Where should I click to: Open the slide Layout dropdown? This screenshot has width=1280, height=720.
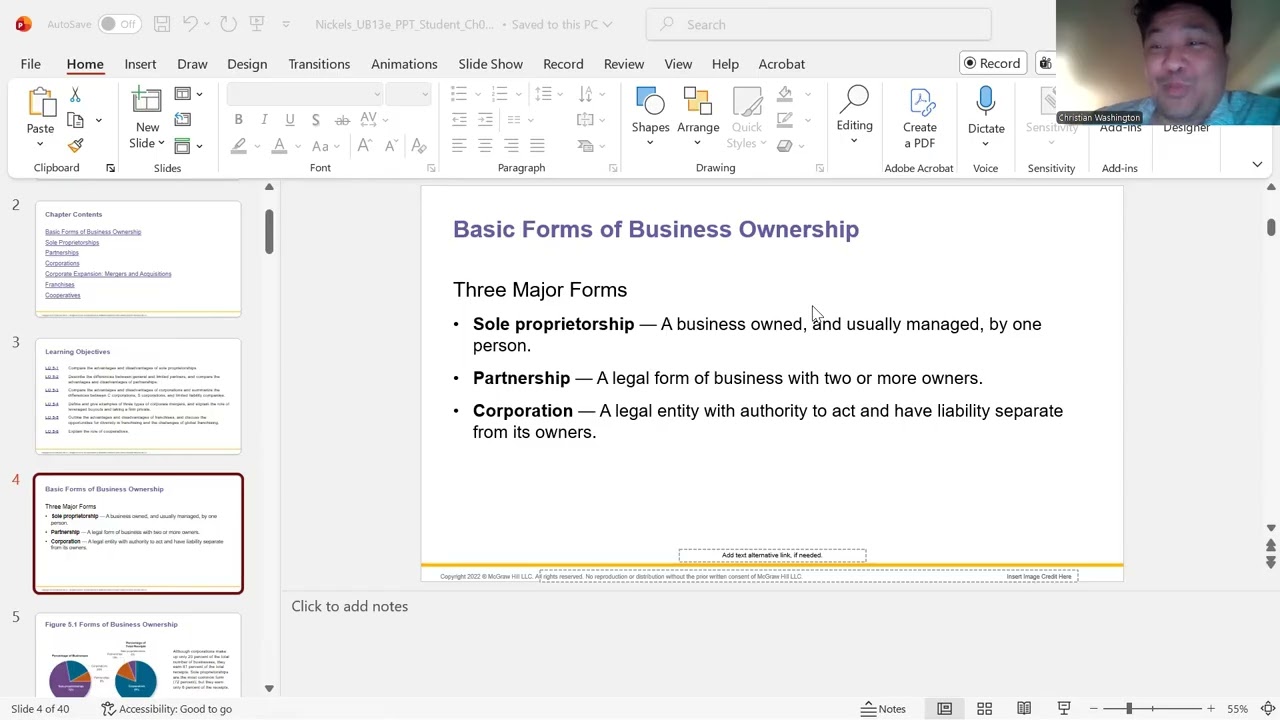(x=188, y=94)
